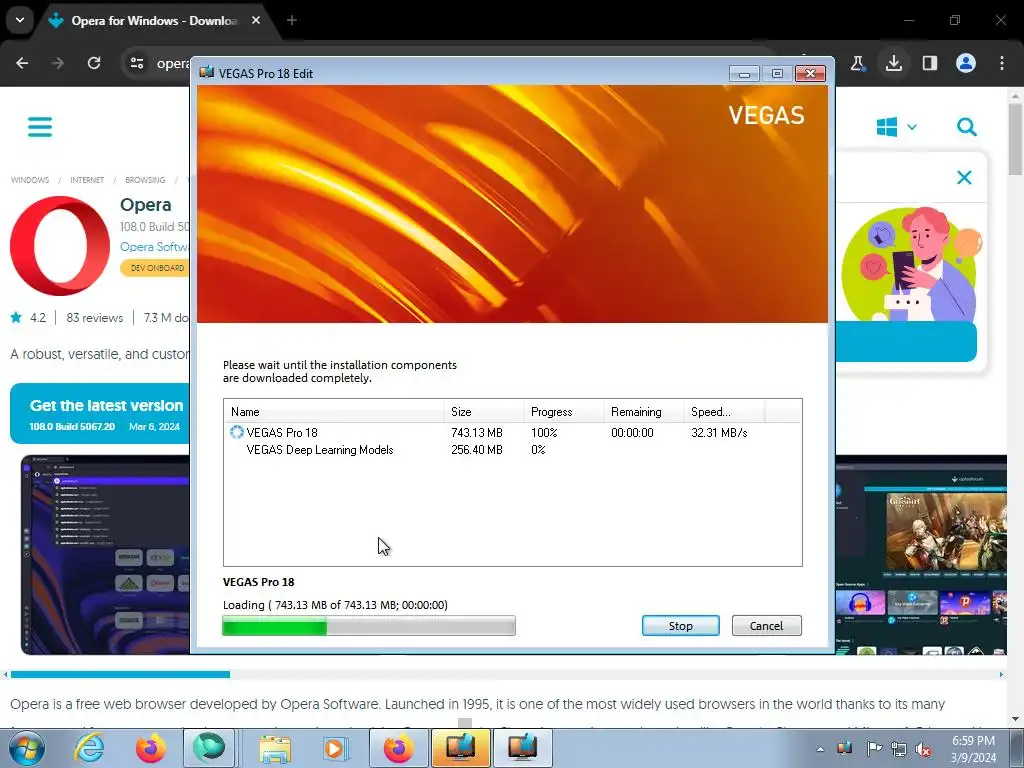
Task: Open Chrome downloads panel
Action: 894,63
